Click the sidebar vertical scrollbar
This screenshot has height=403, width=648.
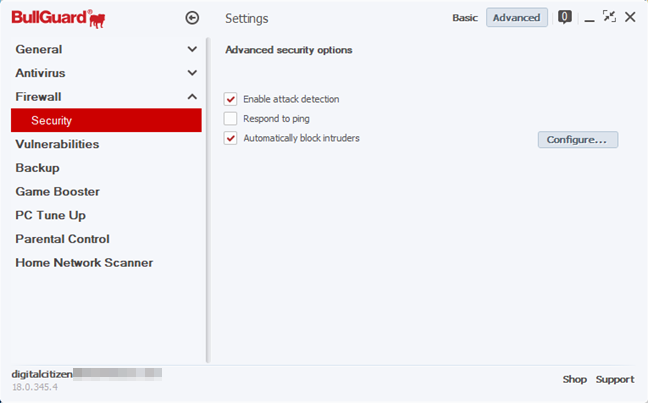coord(208,200)
